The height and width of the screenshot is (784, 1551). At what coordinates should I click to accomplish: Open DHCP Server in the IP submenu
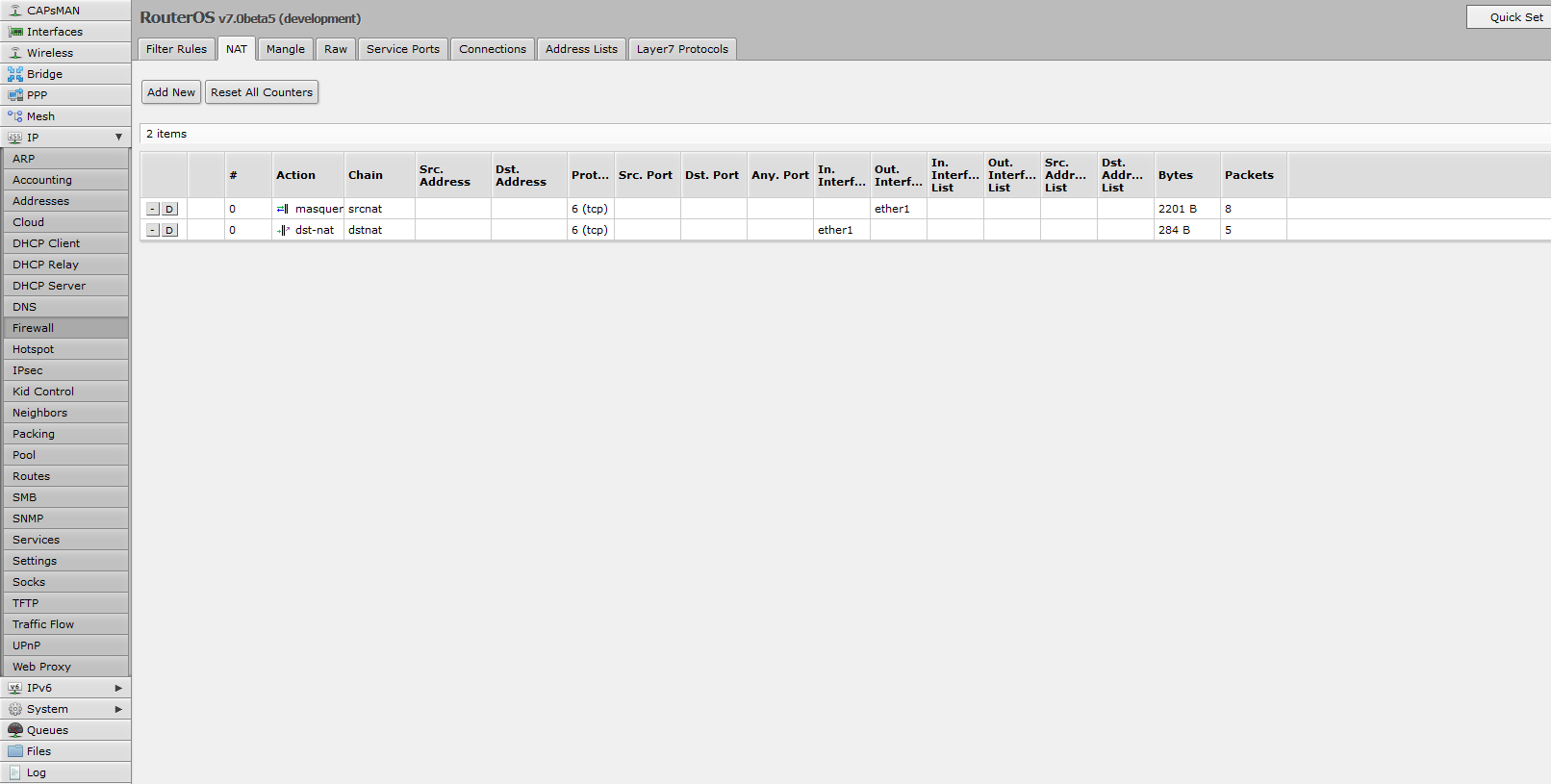(x=49, y=286)
